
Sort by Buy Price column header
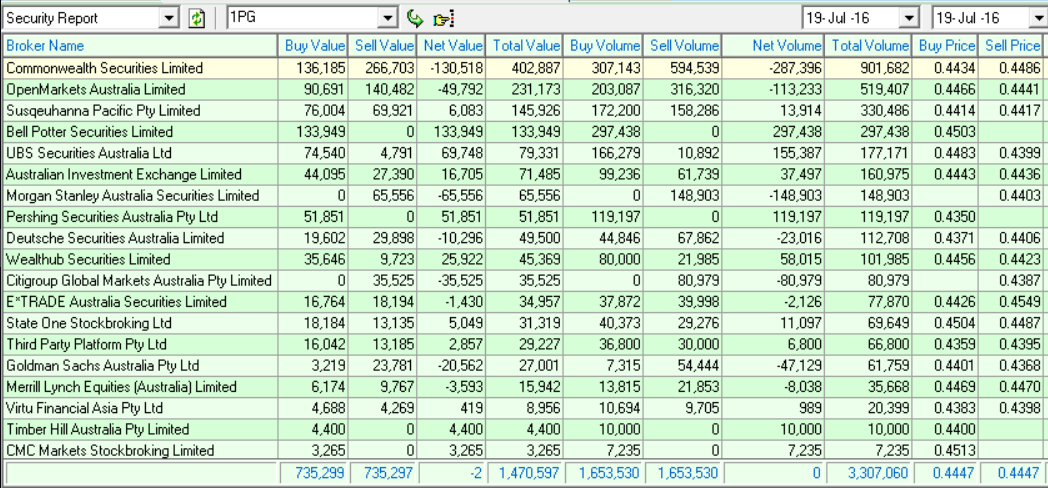click(945, 45)
